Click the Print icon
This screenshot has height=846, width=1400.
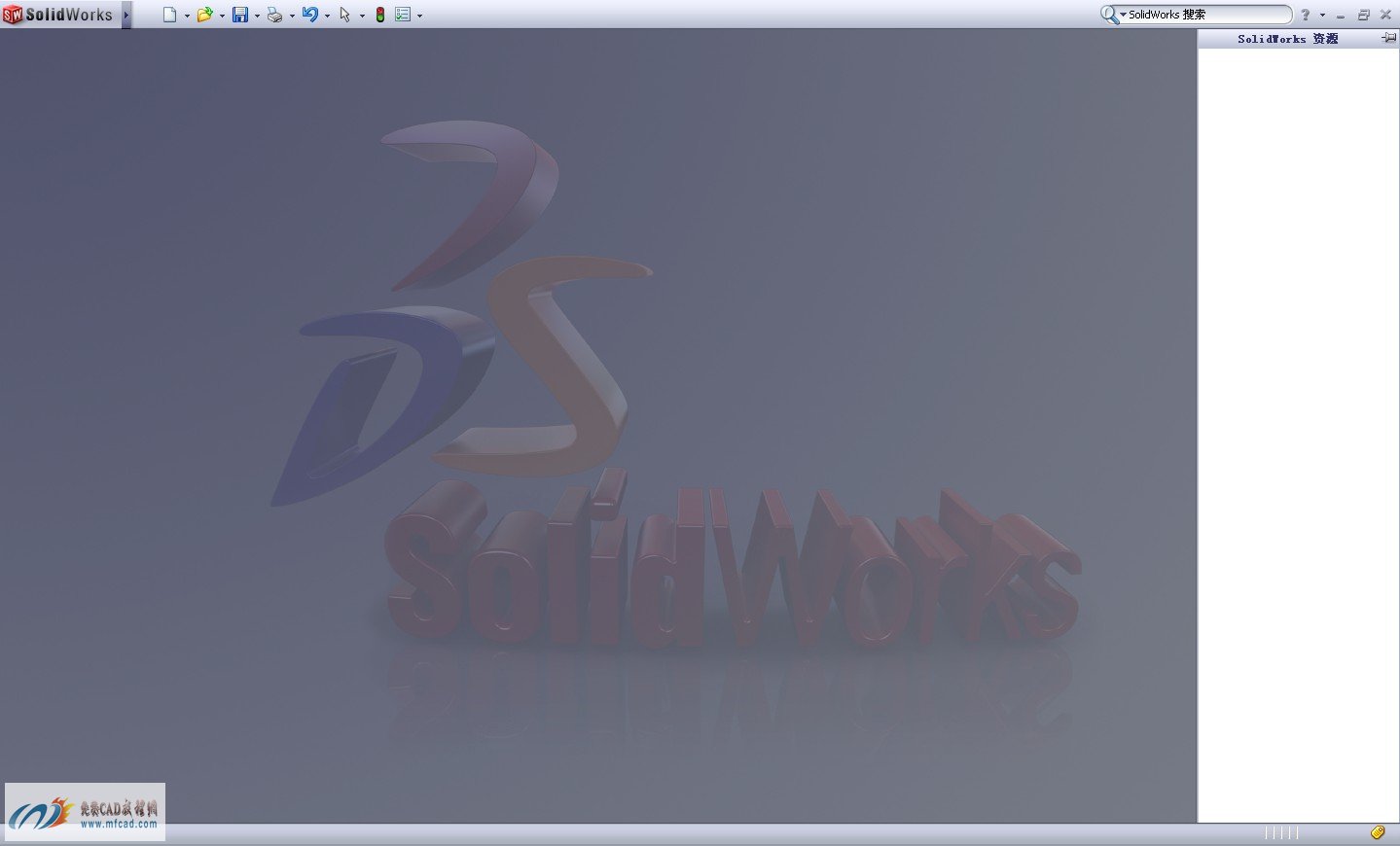point(276,14)
